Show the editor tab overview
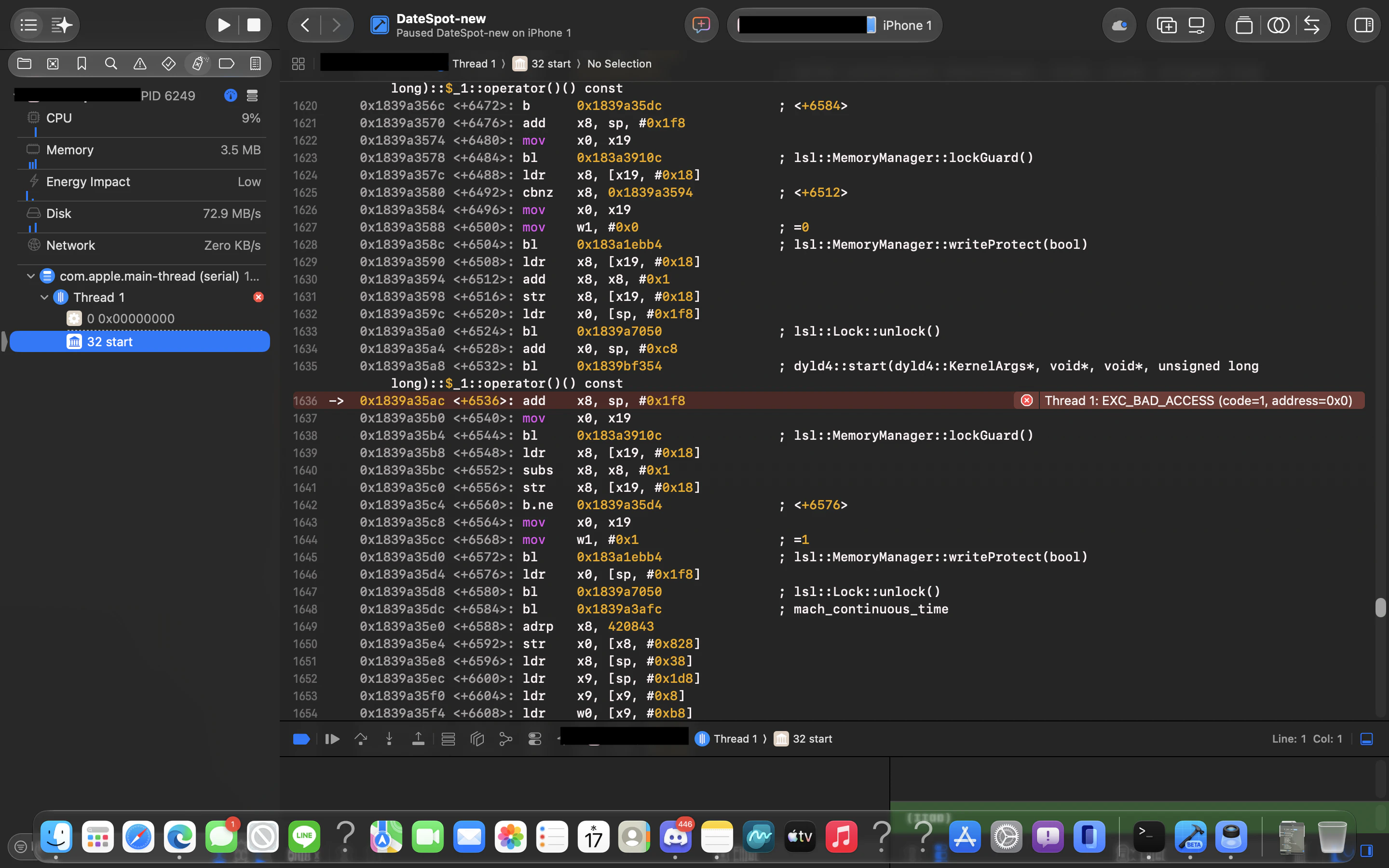 1244,25
